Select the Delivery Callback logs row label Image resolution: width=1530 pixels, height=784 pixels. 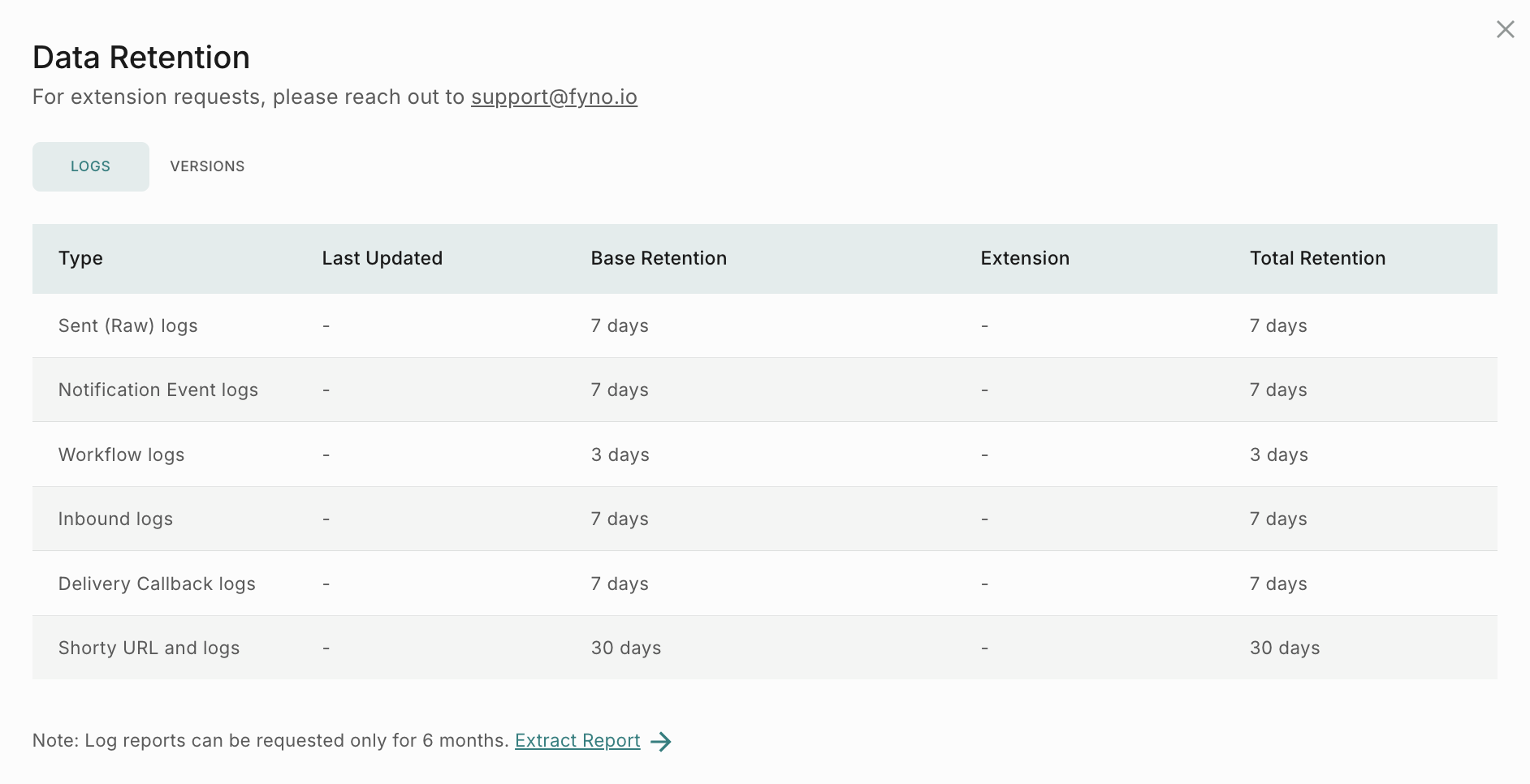point(157,584)
